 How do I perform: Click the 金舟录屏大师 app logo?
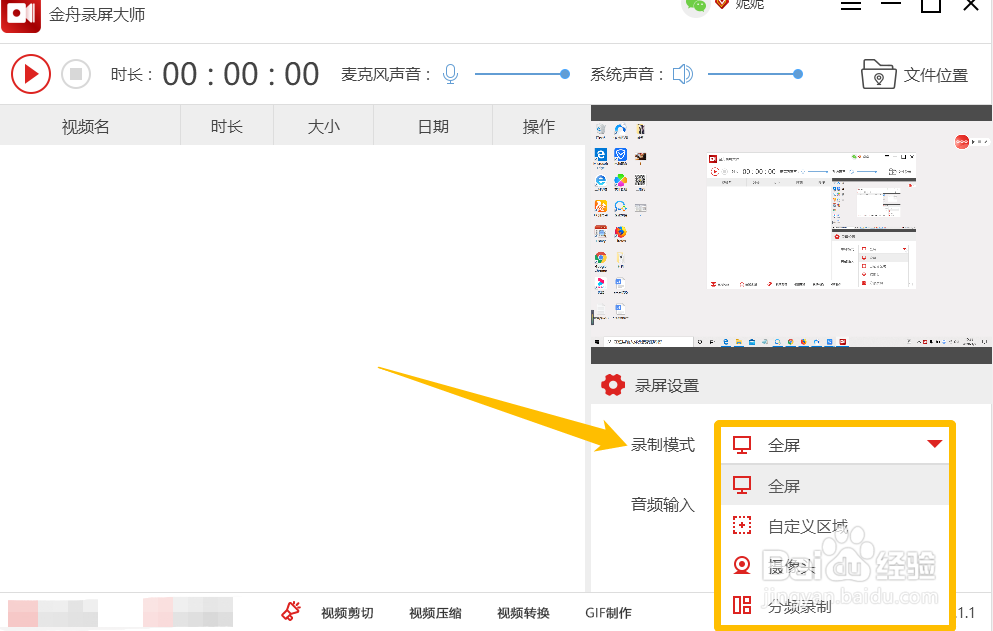pyautogui.click(x=21, y=15)
